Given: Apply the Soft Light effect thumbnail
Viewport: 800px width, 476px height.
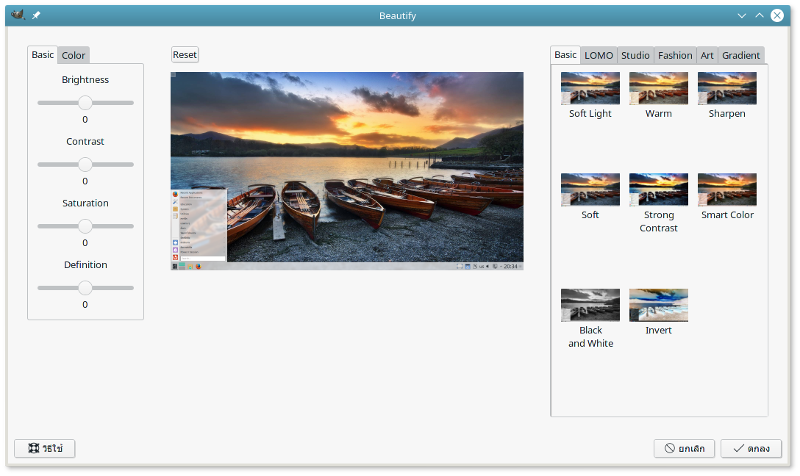Looking at the screenshot, I should (590, 89).
